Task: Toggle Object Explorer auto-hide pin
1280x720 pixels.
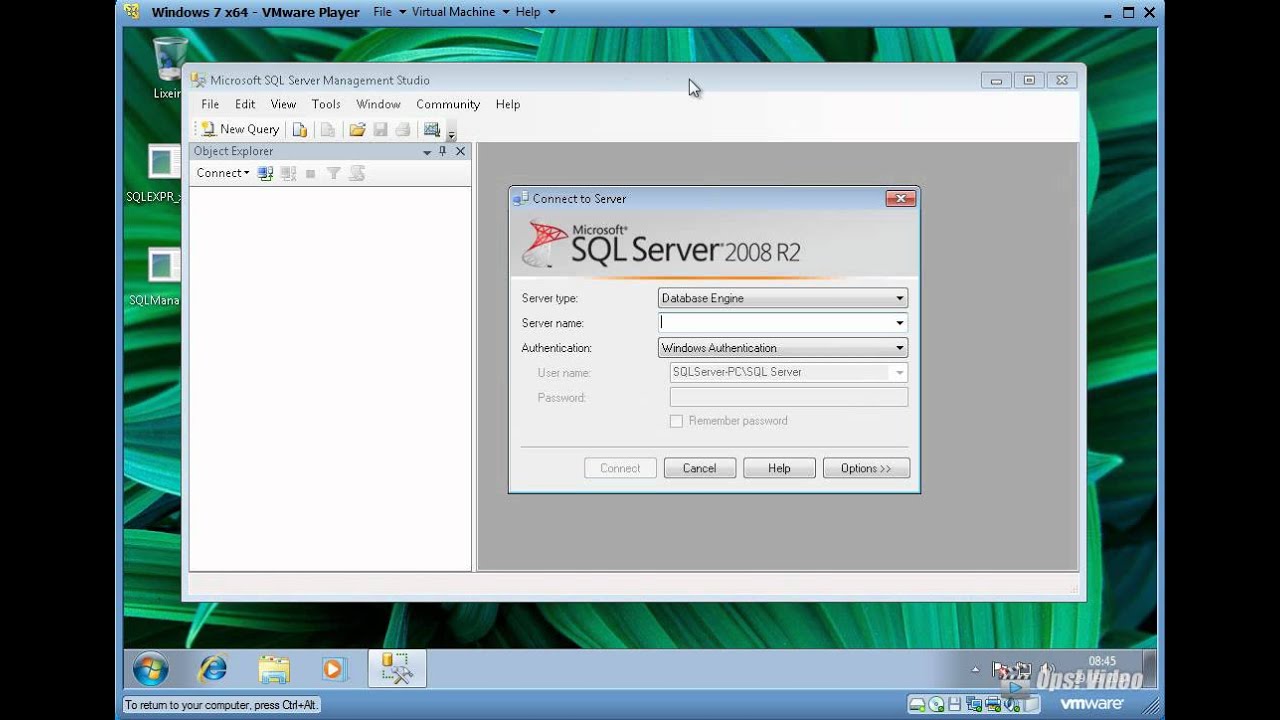Action: click(443, 151)
